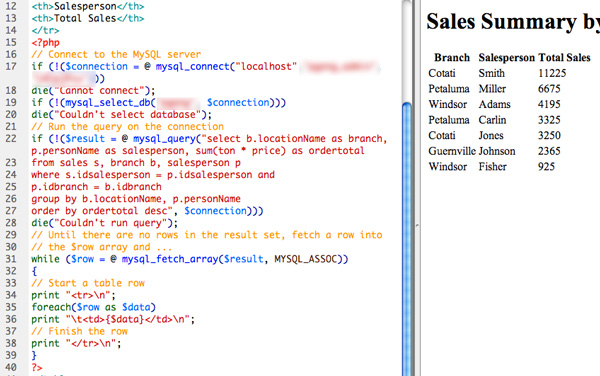Image resolution: width=600 pixels, height=376 pixels.
Task: Click the comment "// Connect to the MySQL server"
Action: (x=116, y=54)
